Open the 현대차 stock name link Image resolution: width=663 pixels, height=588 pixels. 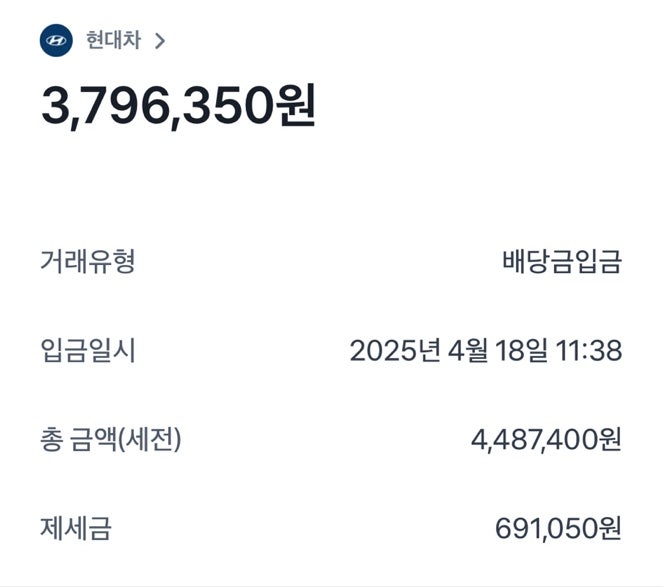113,41
